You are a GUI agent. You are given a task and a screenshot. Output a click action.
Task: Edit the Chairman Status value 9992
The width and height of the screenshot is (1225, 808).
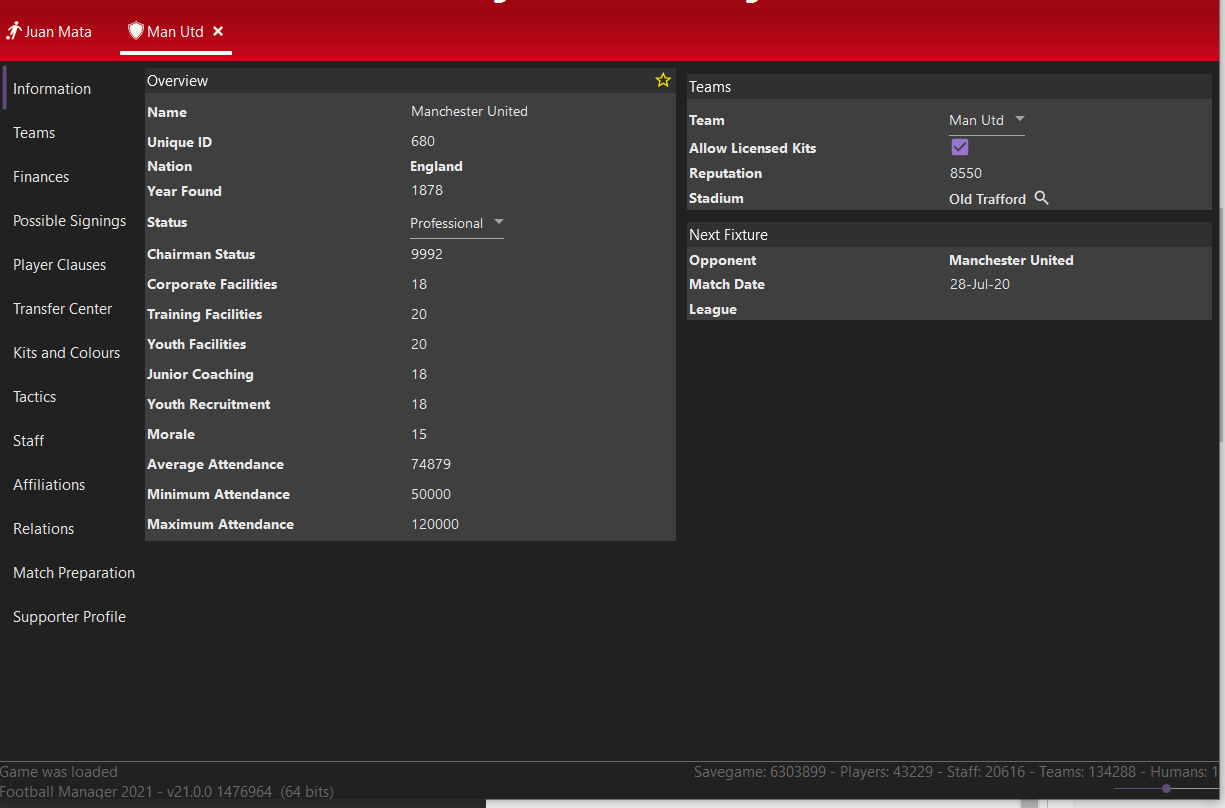point(427,254)
